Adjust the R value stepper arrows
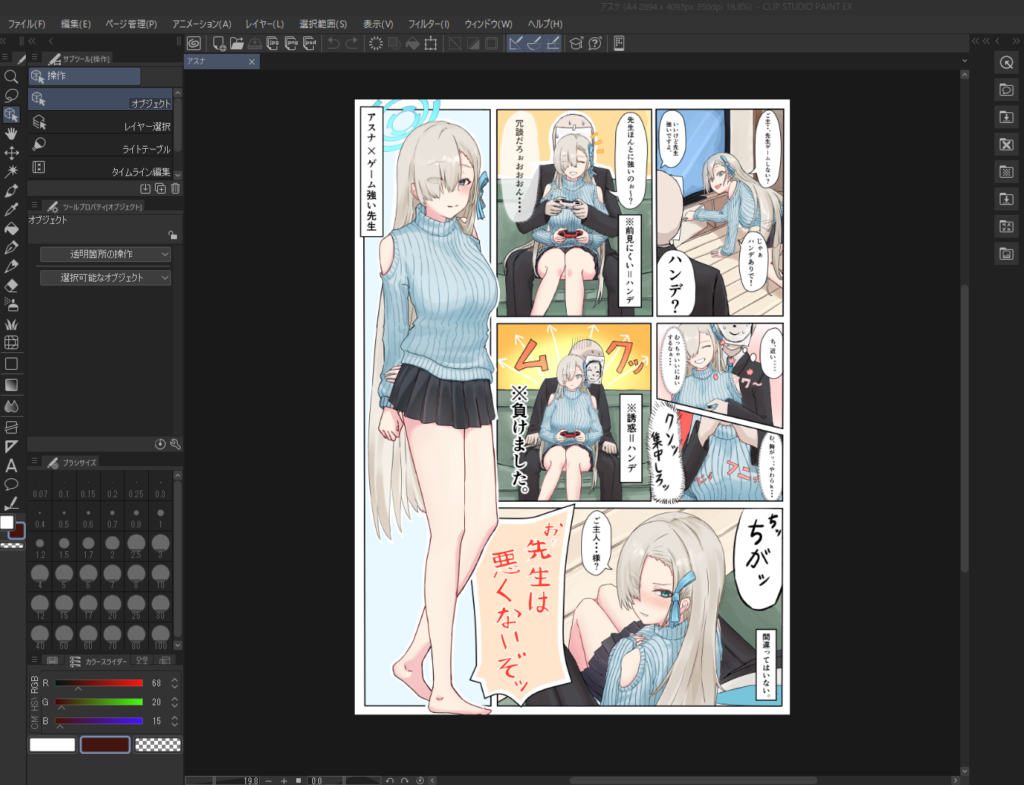The image size is (1024, 785). (x=174, y=683)
